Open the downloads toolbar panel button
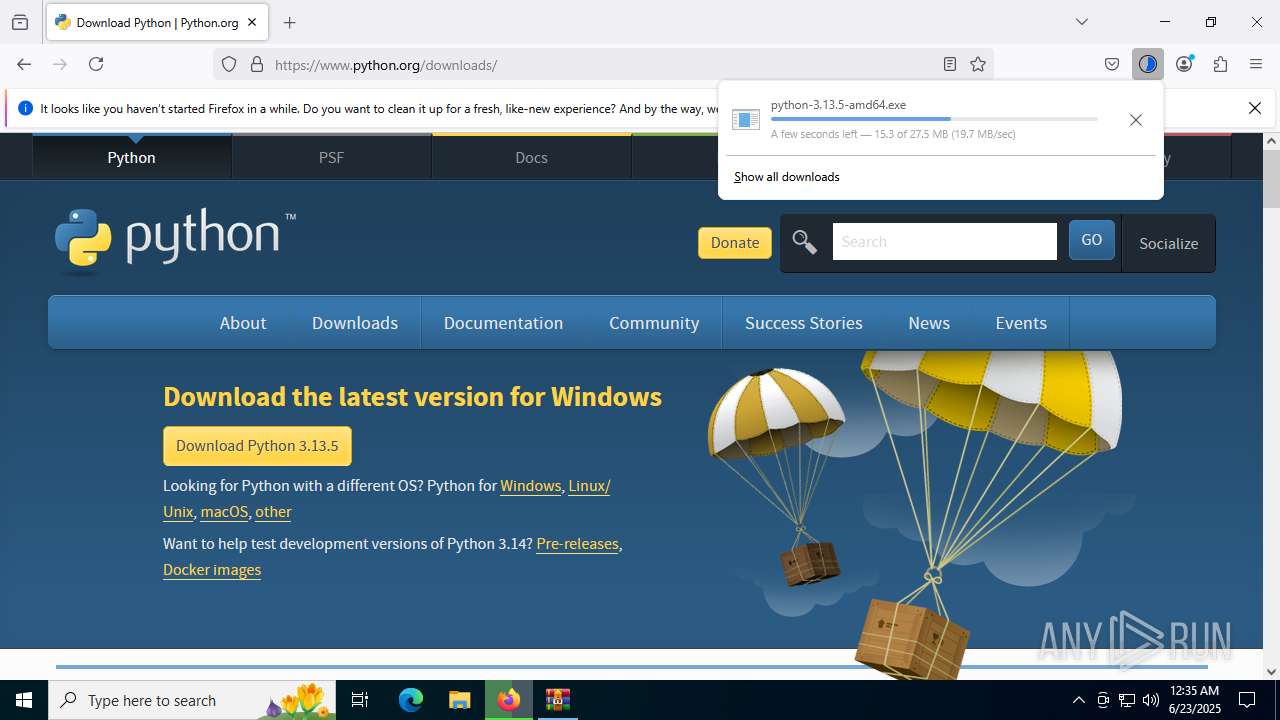The image size is (1280, 720). pyautogui.click(x=1147, y=64)
